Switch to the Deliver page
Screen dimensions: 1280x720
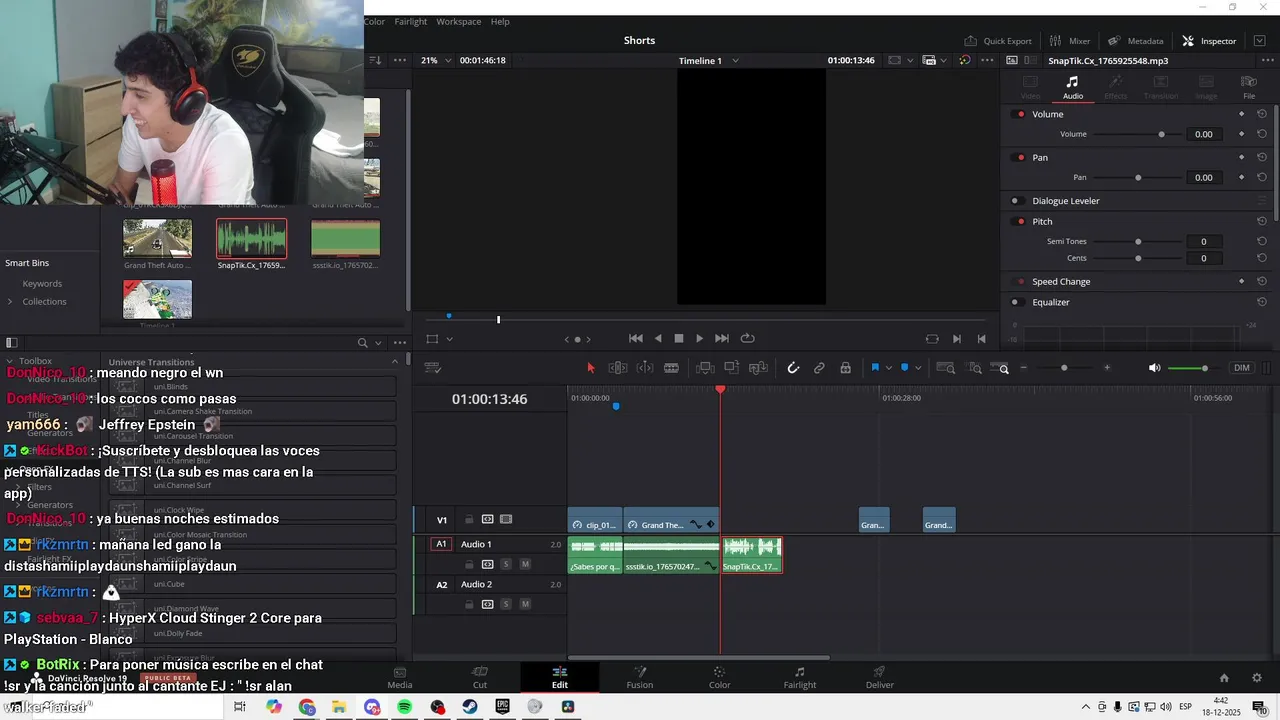click(x=880, y=677)
